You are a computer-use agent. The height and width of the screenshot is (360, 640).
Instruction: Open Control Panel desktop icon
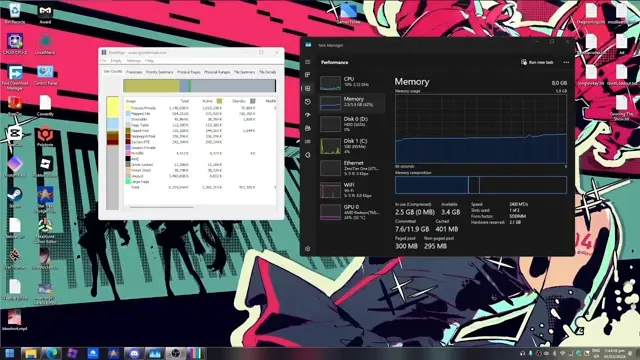pos(45,75)
